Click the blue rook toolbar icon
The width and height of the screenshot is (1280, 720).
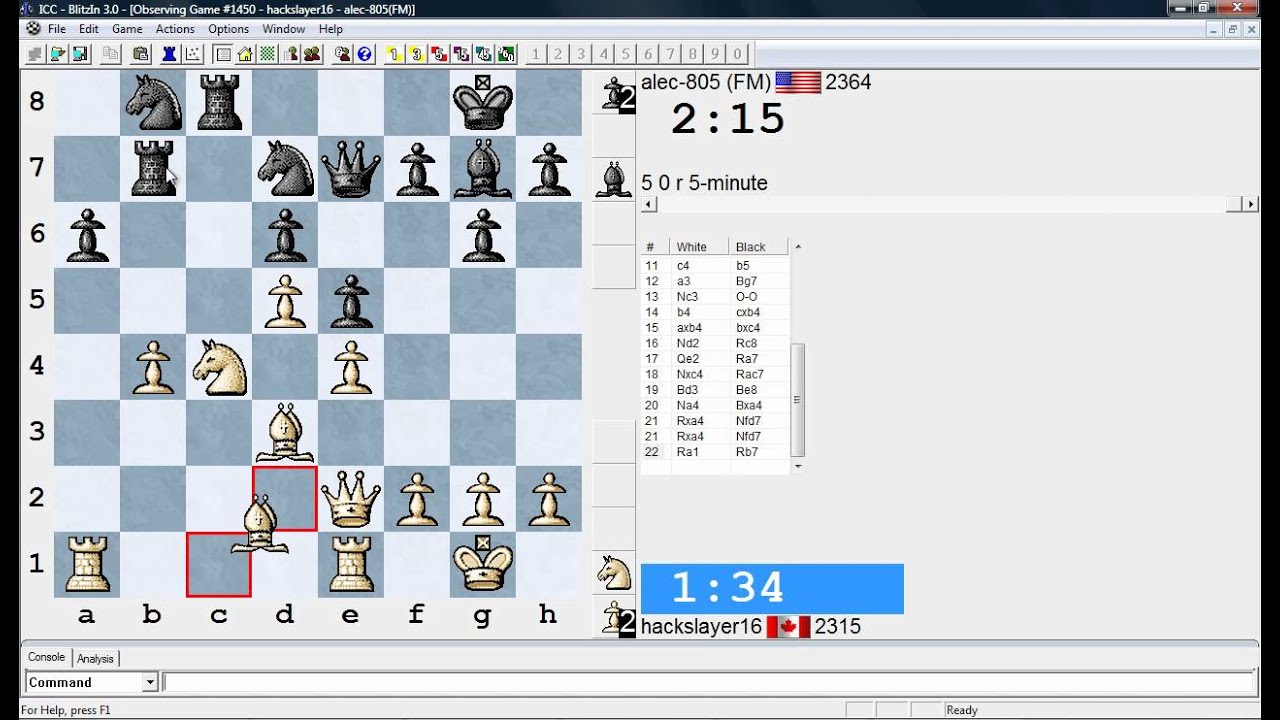(x=169, y=54)
